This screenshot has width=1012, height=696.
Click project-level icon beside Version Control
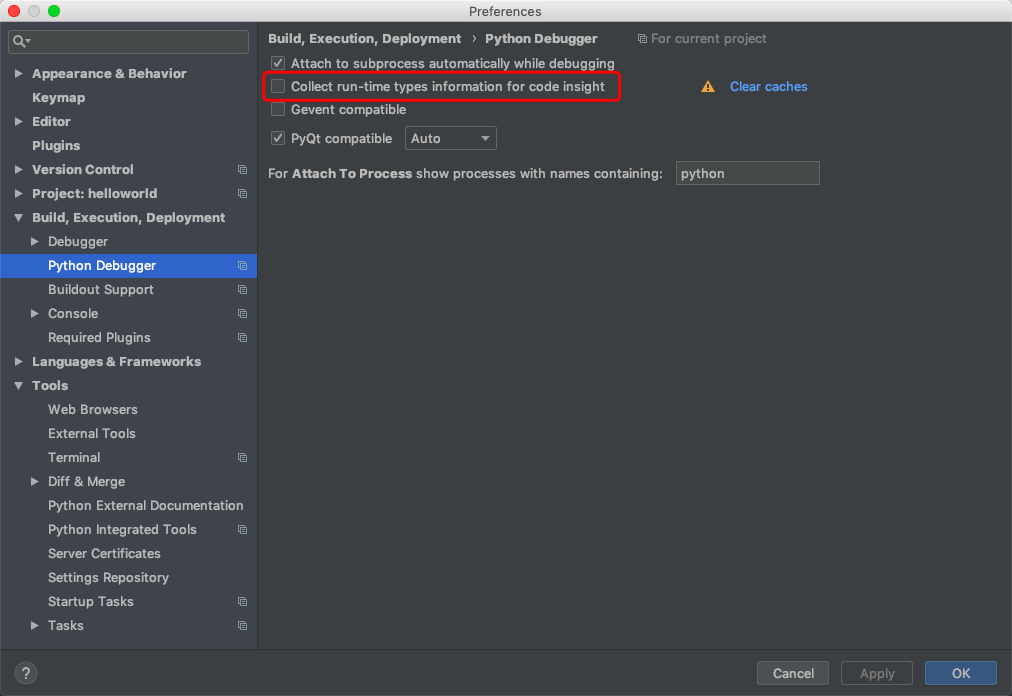tap(243, 170)
